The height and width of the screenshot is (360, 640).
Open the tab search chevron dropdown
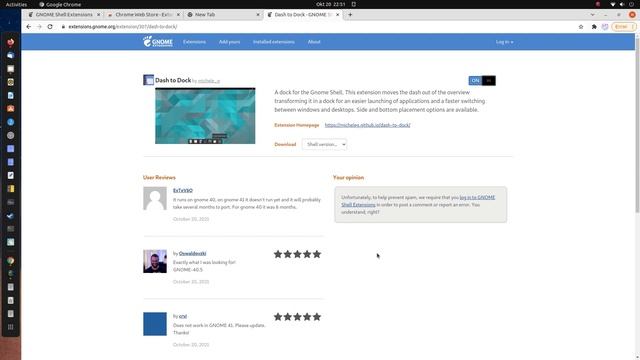pyautogui.click(x=592, y=15)
